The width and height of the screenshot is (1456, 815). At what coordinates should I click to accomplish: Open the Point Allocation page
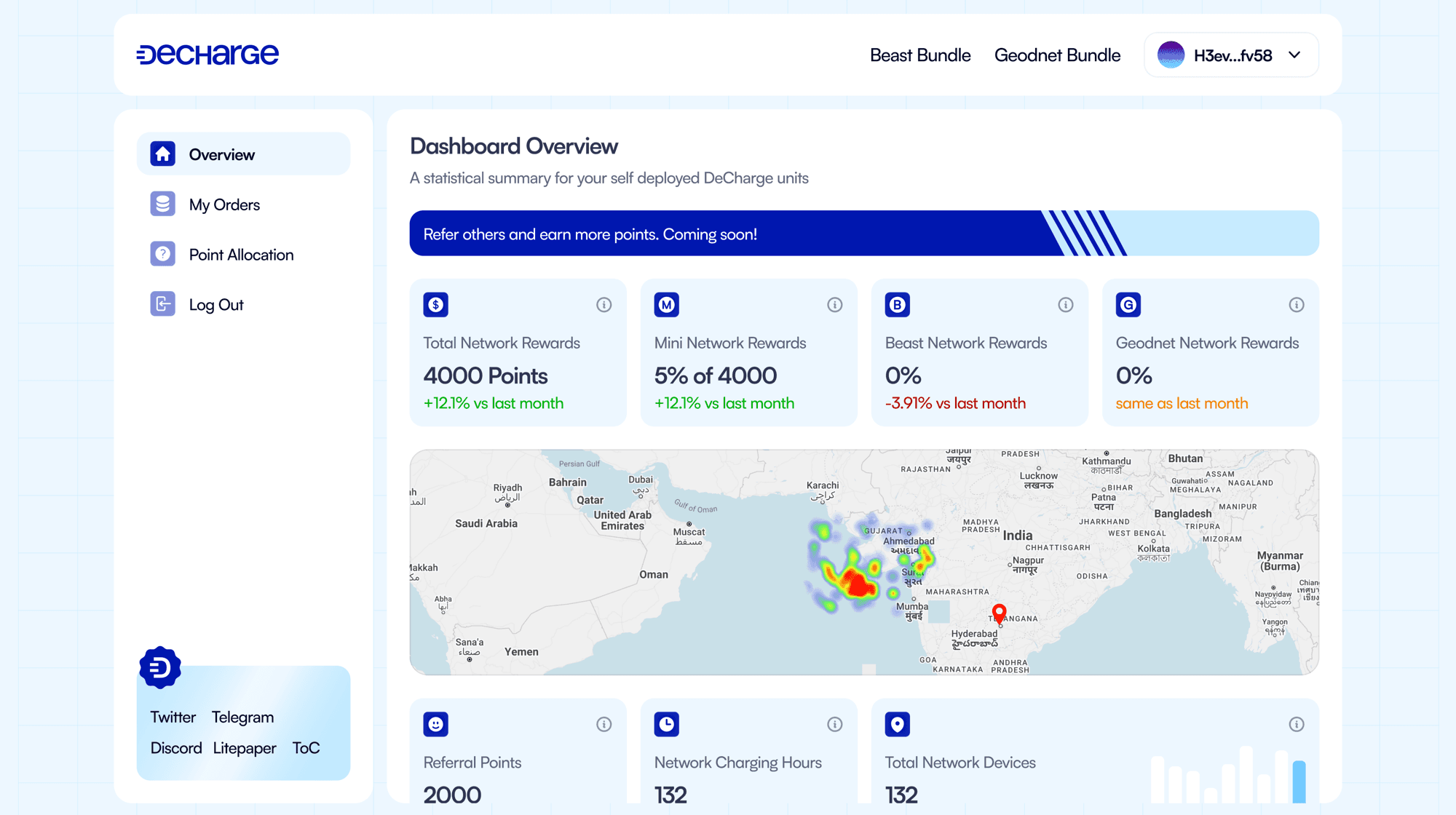(x=241, y=255)
